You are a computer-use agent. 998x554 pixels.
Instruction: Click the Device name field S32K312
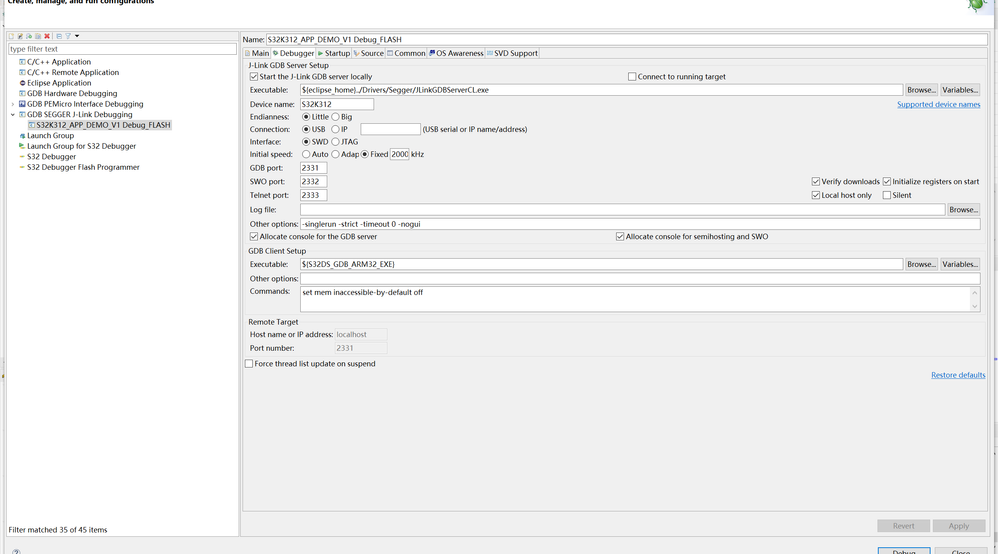pos(337,104)
